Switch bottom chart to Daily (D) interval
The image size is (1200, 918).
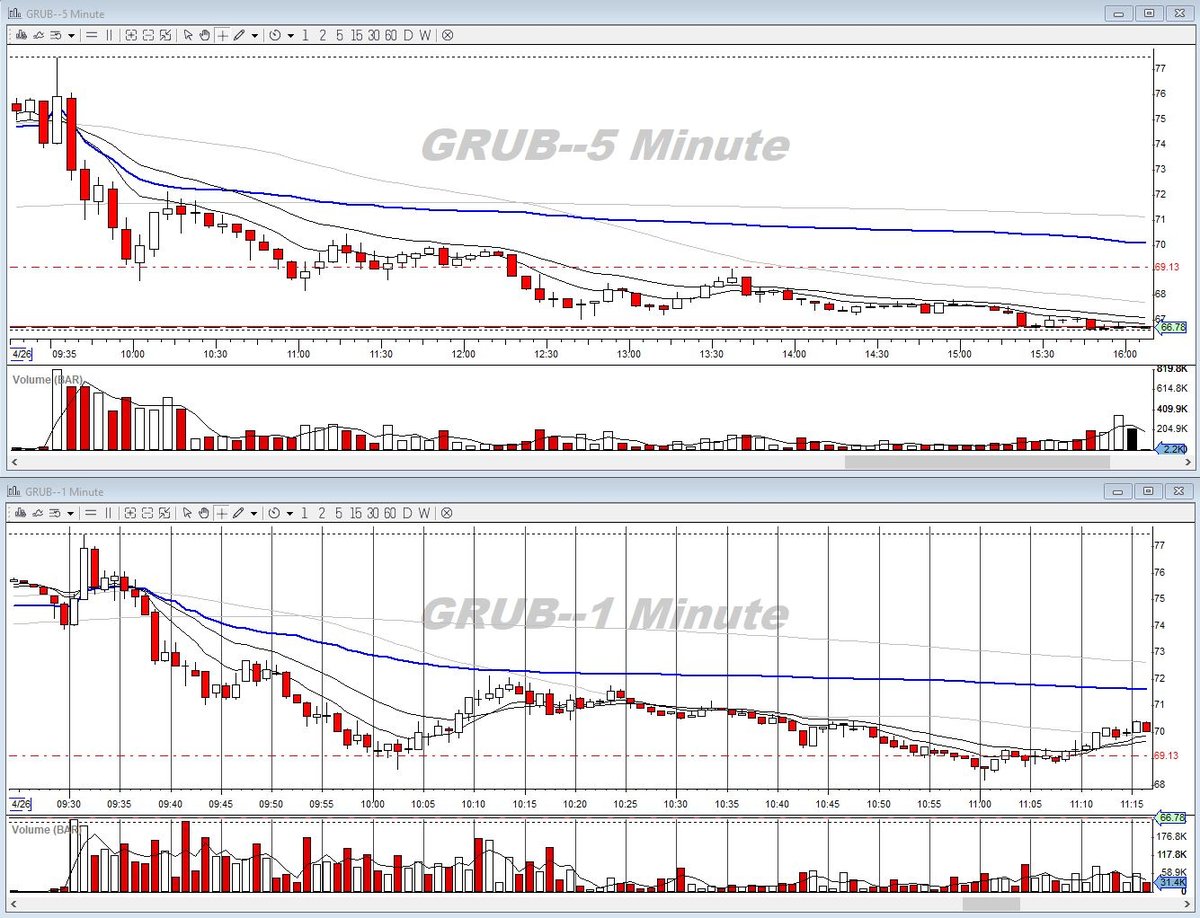click(x=408, y=512)
